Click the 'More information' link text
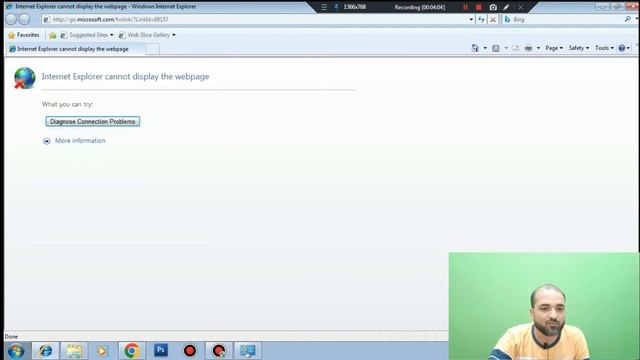640x360 pixels. click(x=80, y=141)
